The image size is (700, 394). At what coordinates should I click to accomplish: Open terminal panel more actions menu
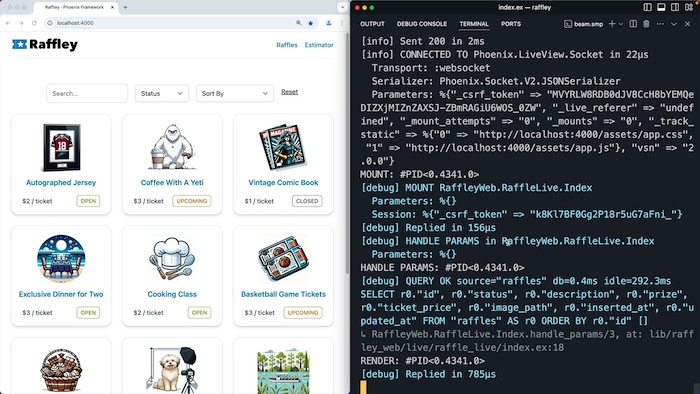(660, 24)
